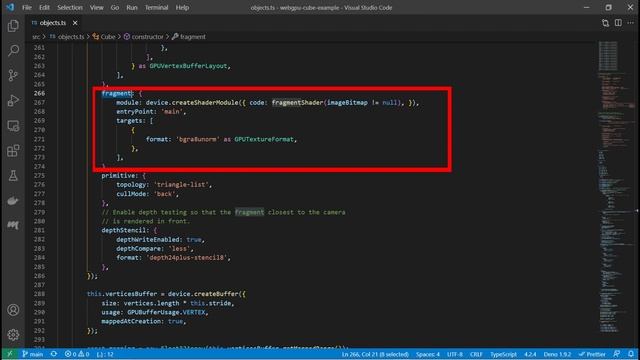Click the 'Deno 1.9.2' status item
This screenshot has height=360, width=640.
pos(557,354)
